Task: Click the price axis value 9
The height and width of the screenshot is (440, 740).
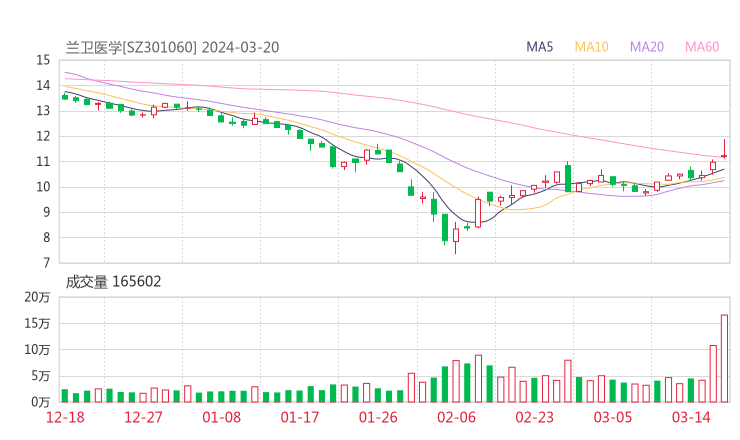Action: pyautogui.click(x=46, y=212)
